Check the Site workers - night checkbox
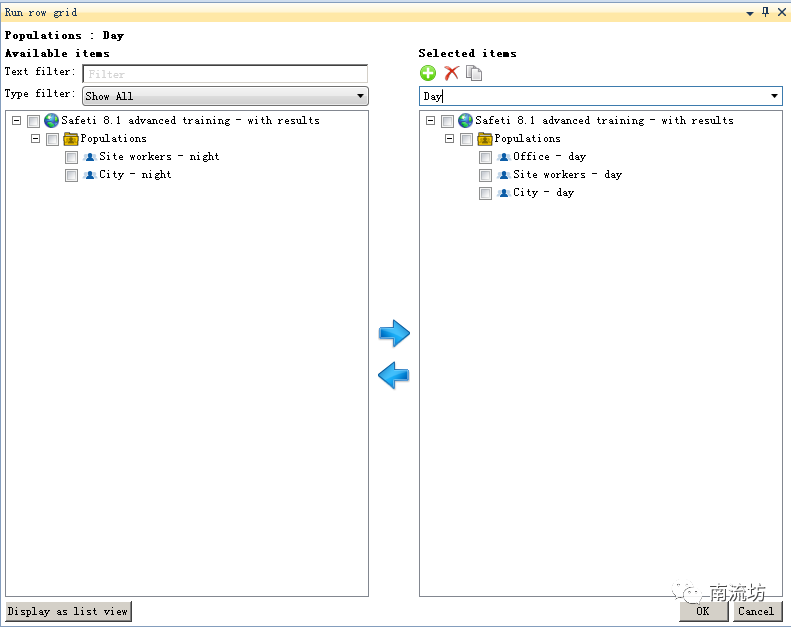 tap(71, 158)
